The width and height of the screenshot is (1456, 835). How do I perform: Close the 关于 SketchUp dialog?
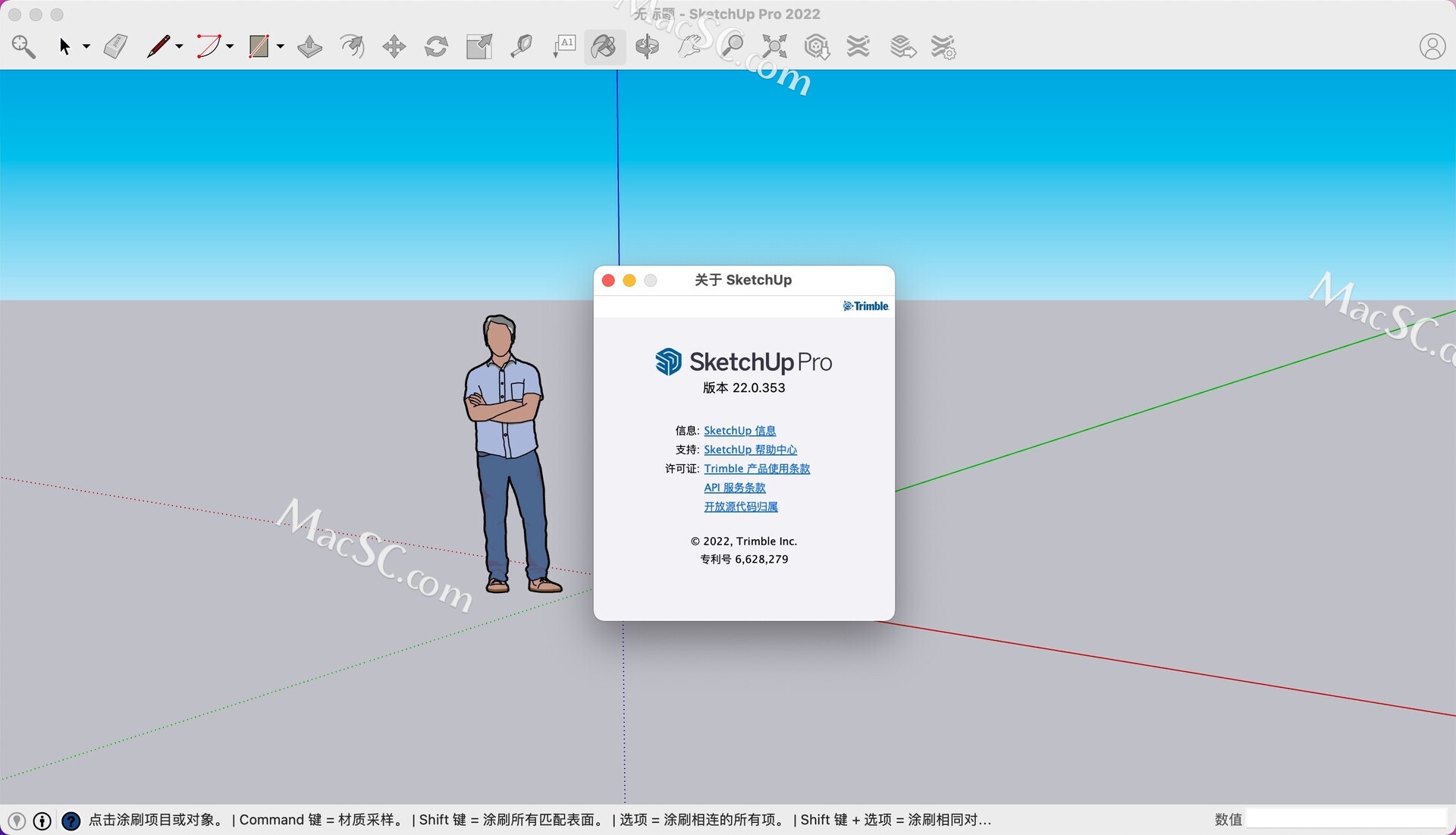tap(608, 281)
